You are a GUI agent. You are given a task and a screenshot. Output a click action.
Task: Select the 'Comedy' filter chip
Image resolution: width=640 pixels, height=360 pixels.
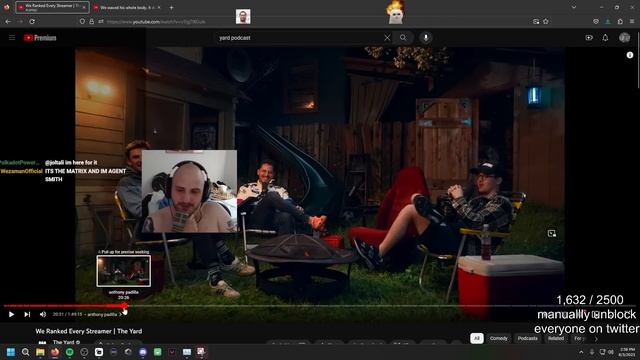[x=498, y=338]
